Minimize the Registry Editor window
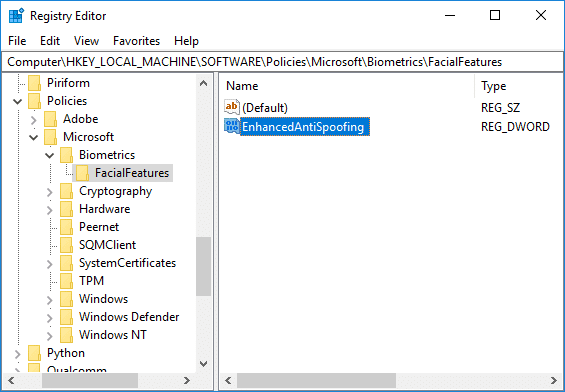The height and width of the screenshot is (392, 565). (450, 15)
